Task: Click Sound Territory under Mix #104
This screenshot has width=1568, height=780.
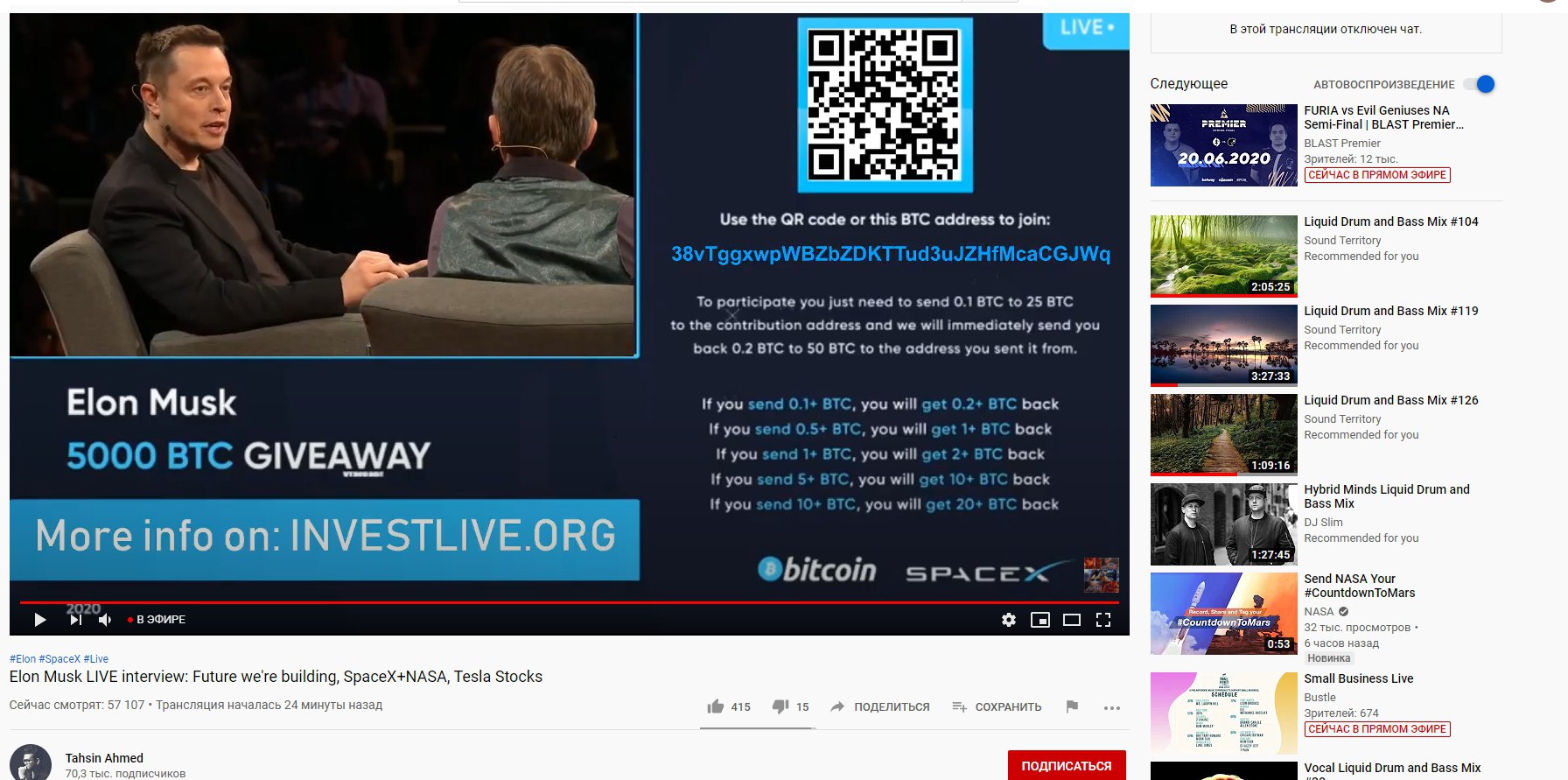Action: [x=1342, y=241]
